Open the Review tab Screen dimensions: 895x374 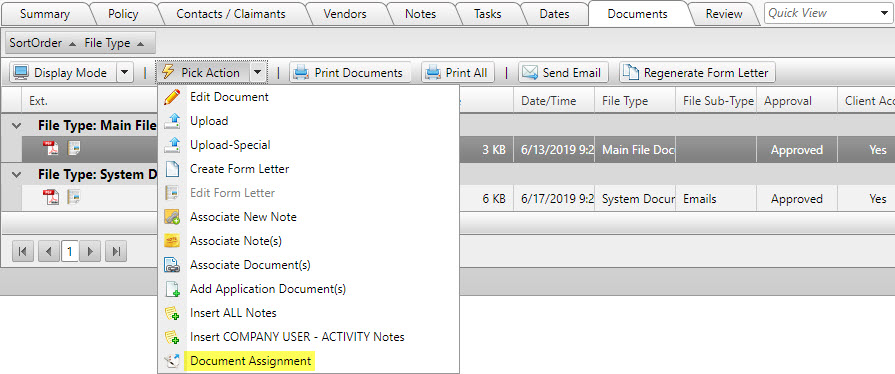click(724, 14)
